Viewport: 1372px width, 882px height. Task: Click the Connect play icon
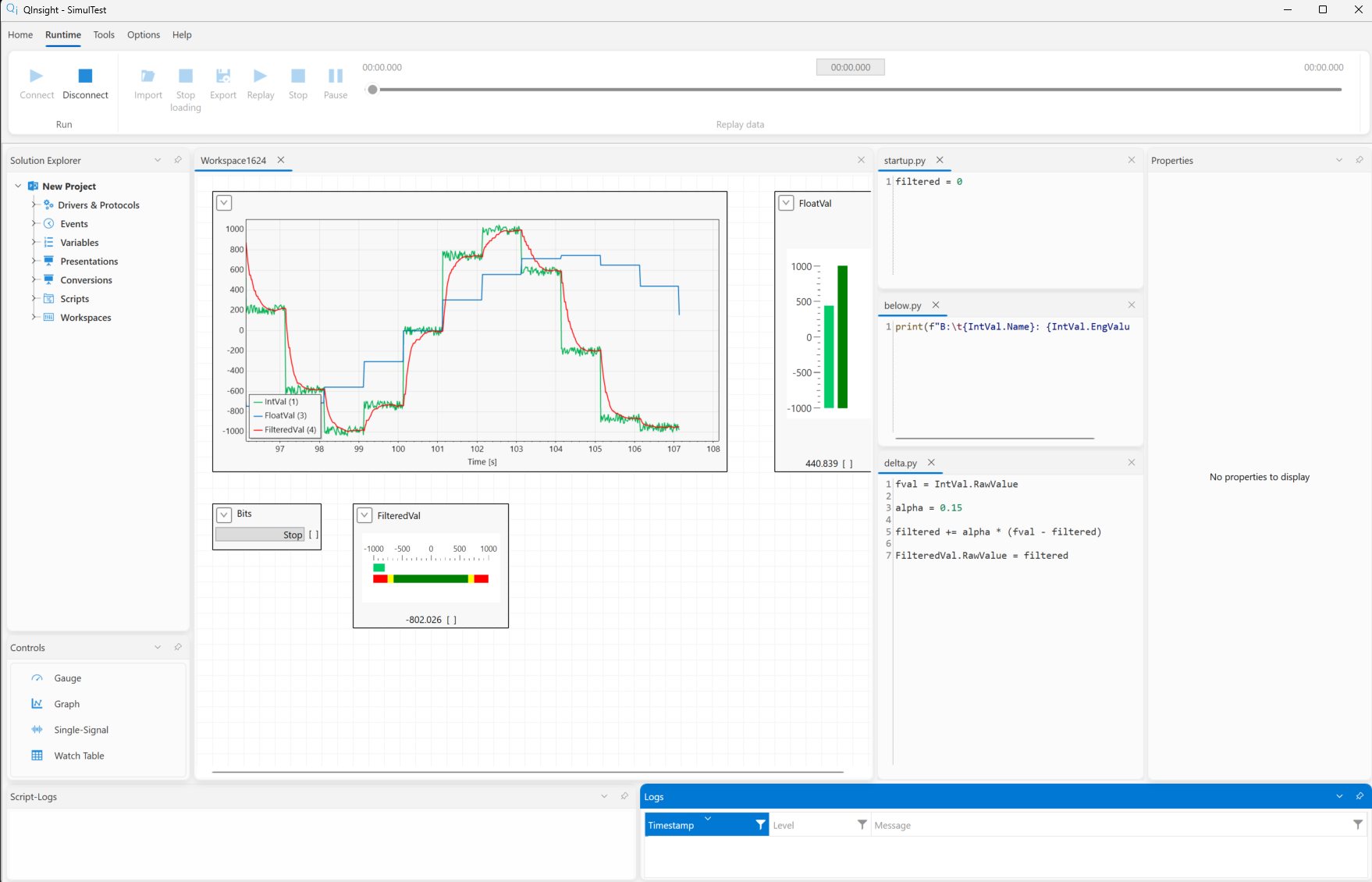pyautogui.click(x=37, y=76)
